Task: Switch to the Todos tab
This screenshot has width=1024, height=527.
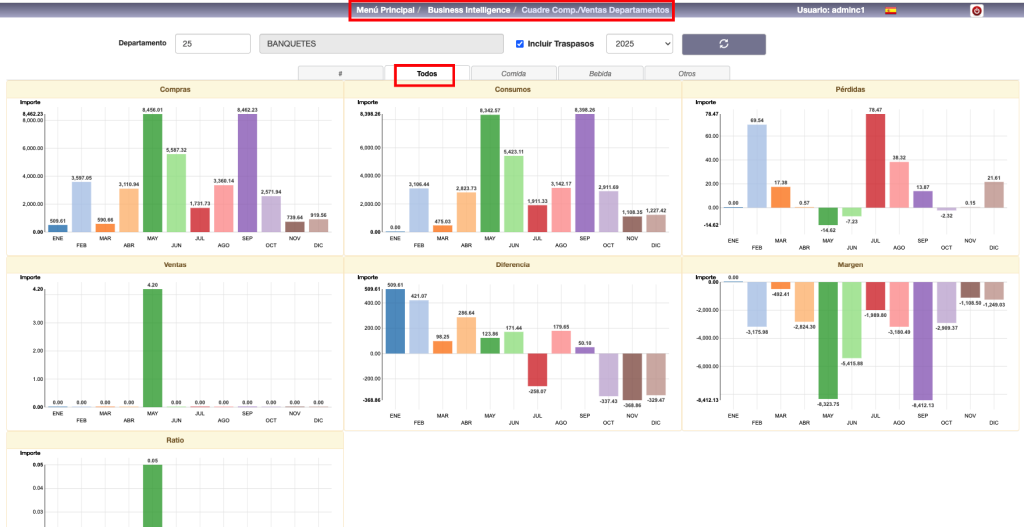Action: [x=426, y=74]
